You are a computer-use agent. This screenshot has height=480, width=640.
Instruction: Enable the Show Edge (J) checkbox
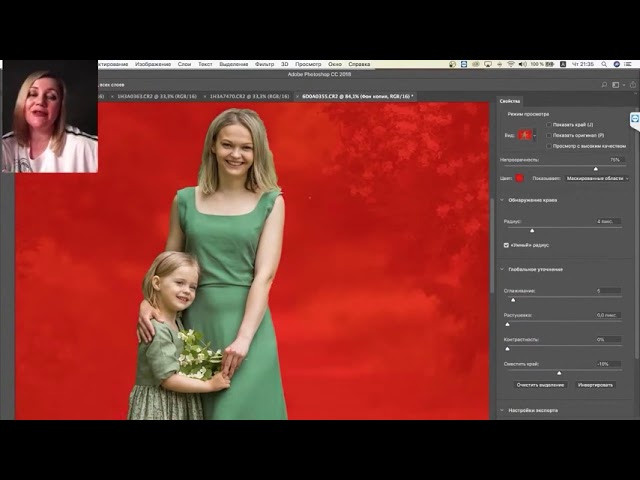pyautogui.click(x=549, y=125)
